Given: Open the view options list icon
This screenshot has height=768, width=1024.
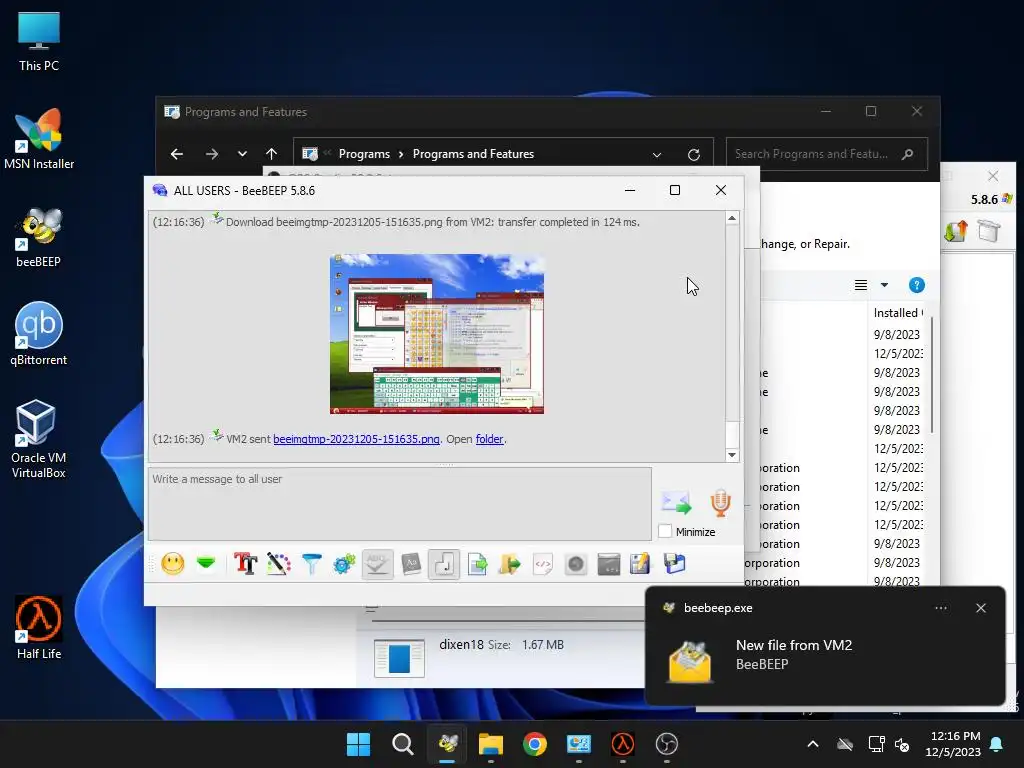Looking at the screenshot, I should tap(861, 285).
